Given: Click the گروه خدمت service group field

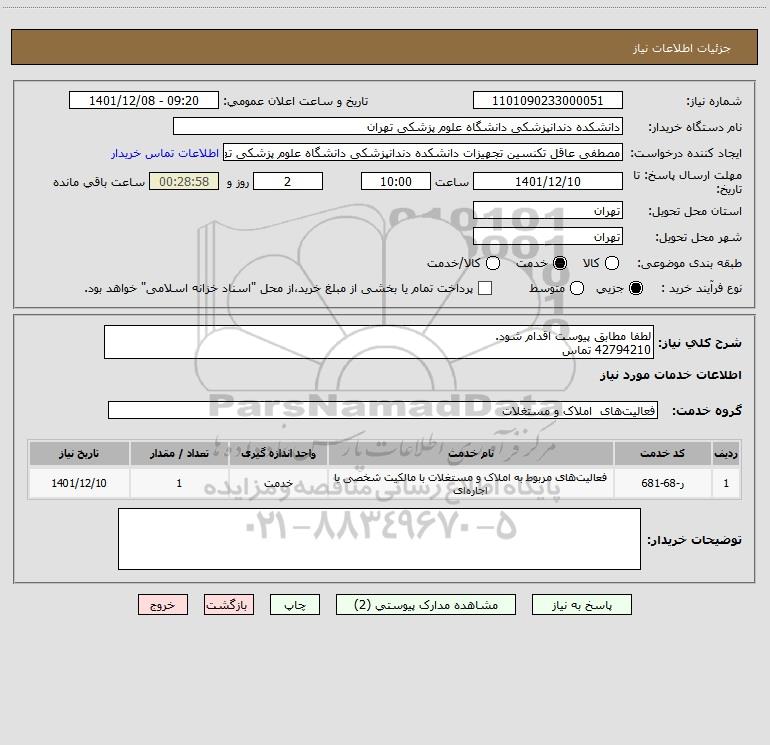Looking at the screenshot, I should point(383,410).
